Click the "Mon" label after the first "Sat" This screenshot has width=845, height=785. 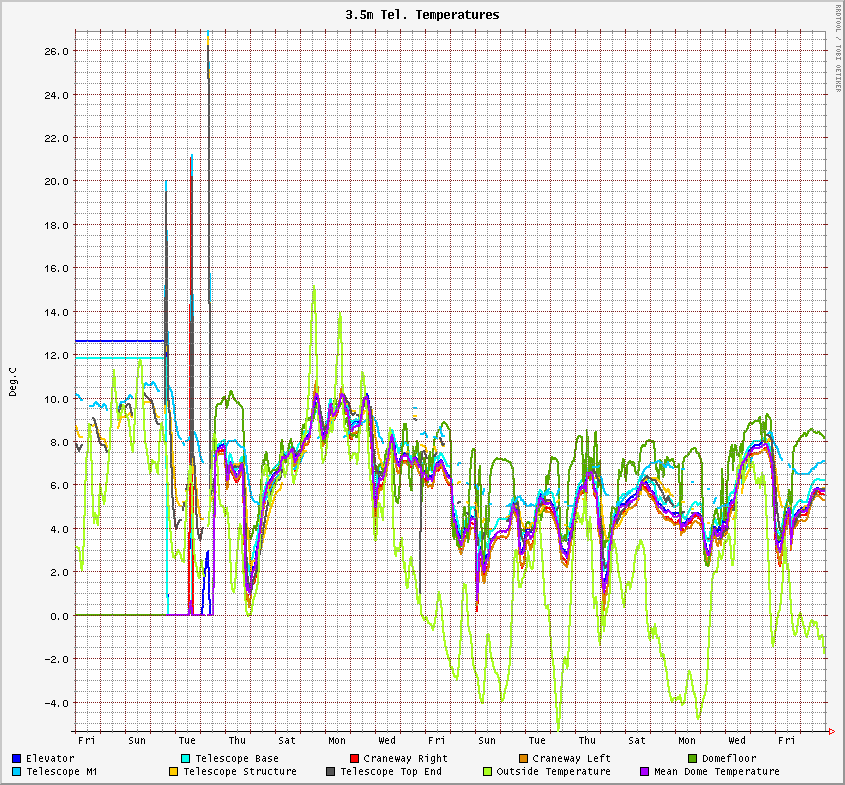[x=337, y=740]
